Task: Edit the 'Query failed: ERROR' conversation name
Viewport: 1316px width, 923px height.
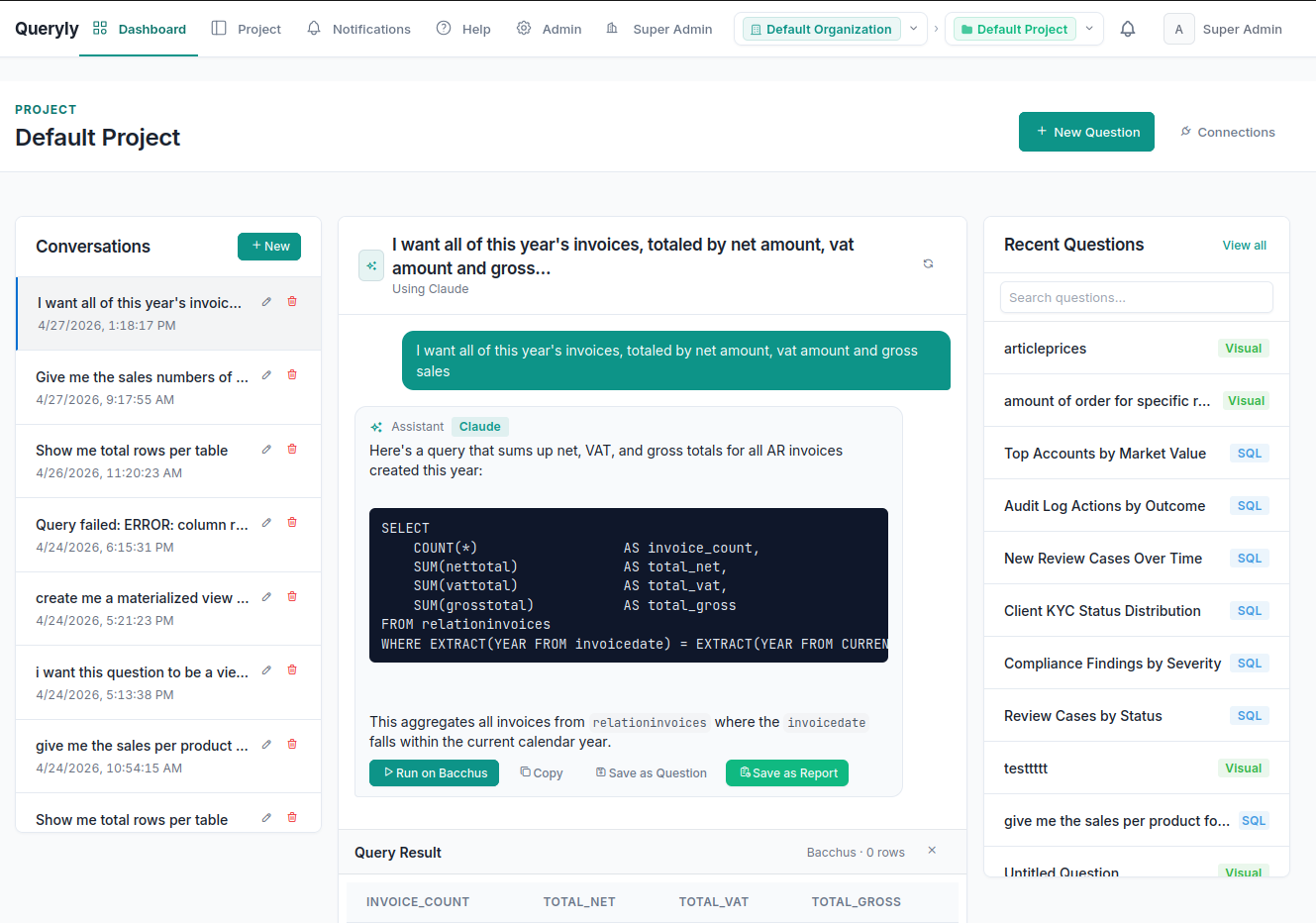Action: (266, 523)
